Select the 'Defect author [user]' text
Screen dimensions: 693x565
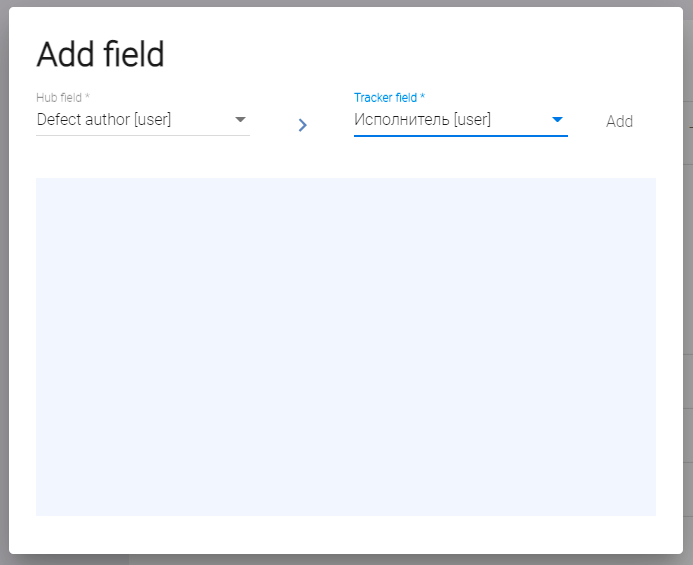click(104, 120)
